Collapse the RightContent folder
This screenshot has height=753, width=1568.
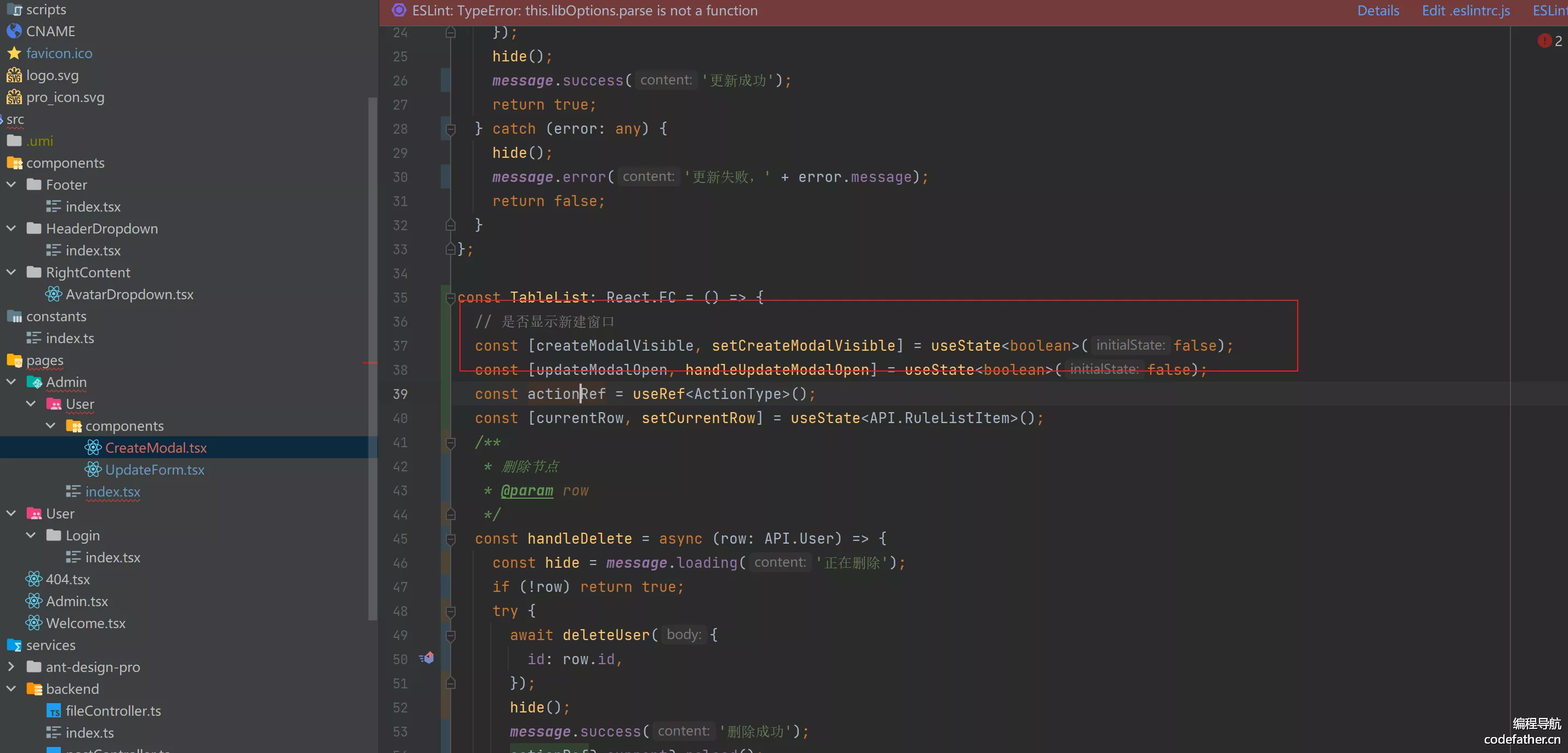click(x=11, y=271)
